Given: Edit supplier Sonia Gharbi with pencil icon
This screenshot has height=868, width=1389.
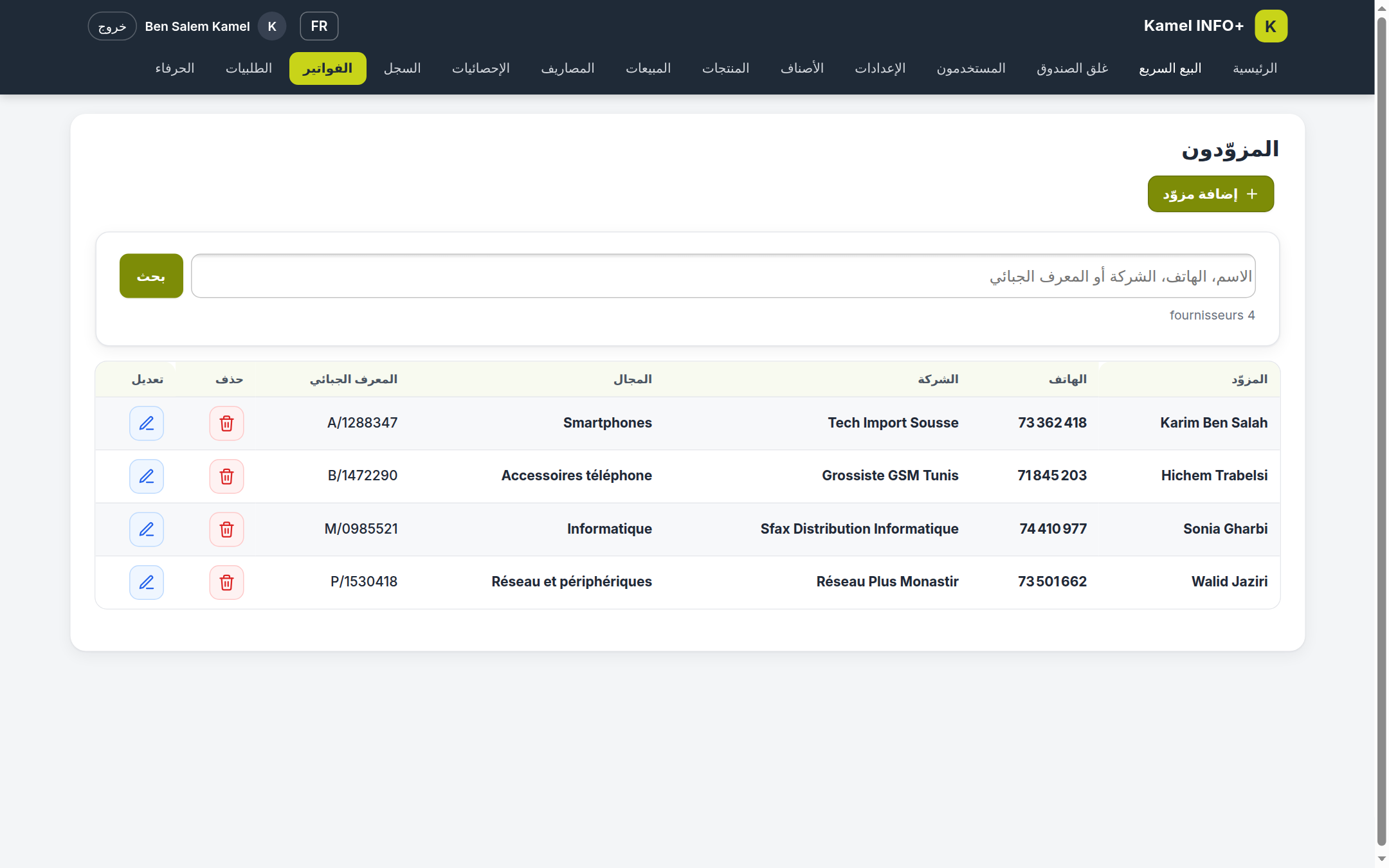Looking at the screenshot, I should pyautogui.click(x=147, y=529).
